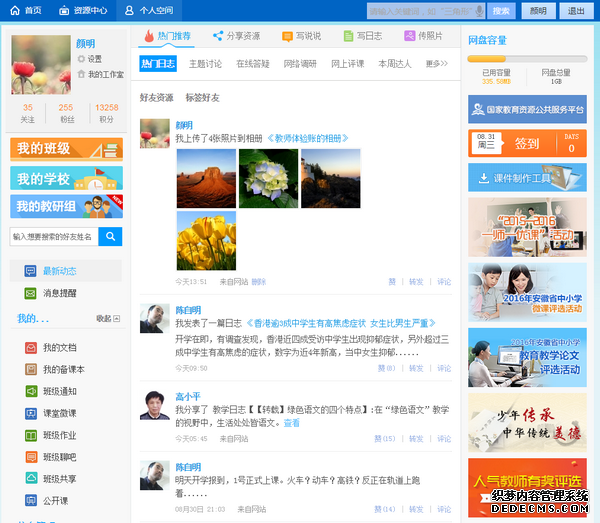
Task: Click the 写说说 speech bubble icon
Action: [x=287, y=36]
